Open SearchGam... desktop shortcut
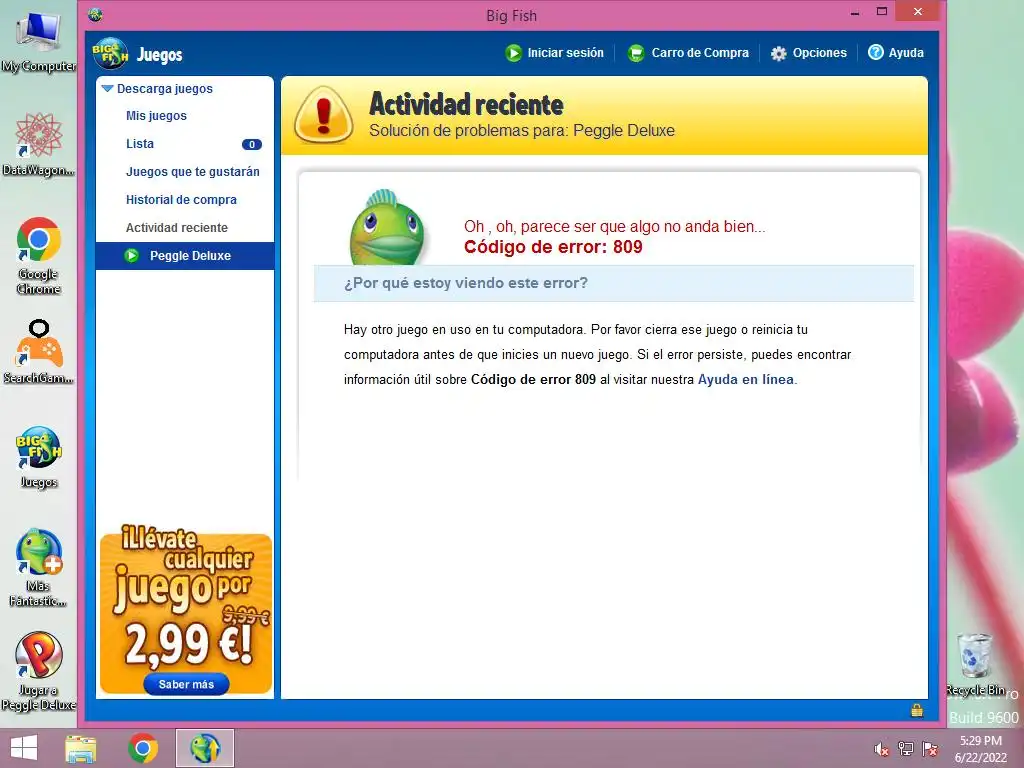This screenshot has width=1024, height=768. [39, 352]
